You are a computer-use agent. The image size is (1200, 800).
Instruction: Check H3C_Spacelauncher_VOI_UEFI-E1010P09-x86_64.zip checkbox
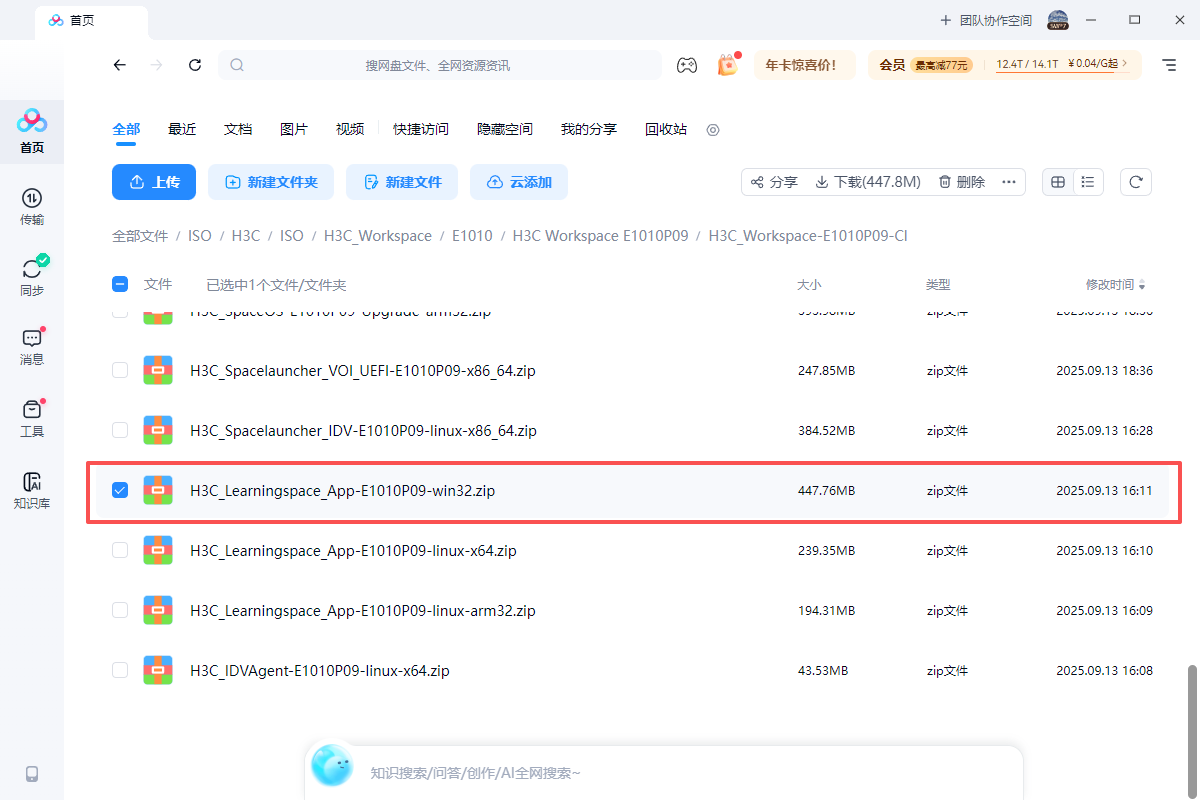(120, 370)
